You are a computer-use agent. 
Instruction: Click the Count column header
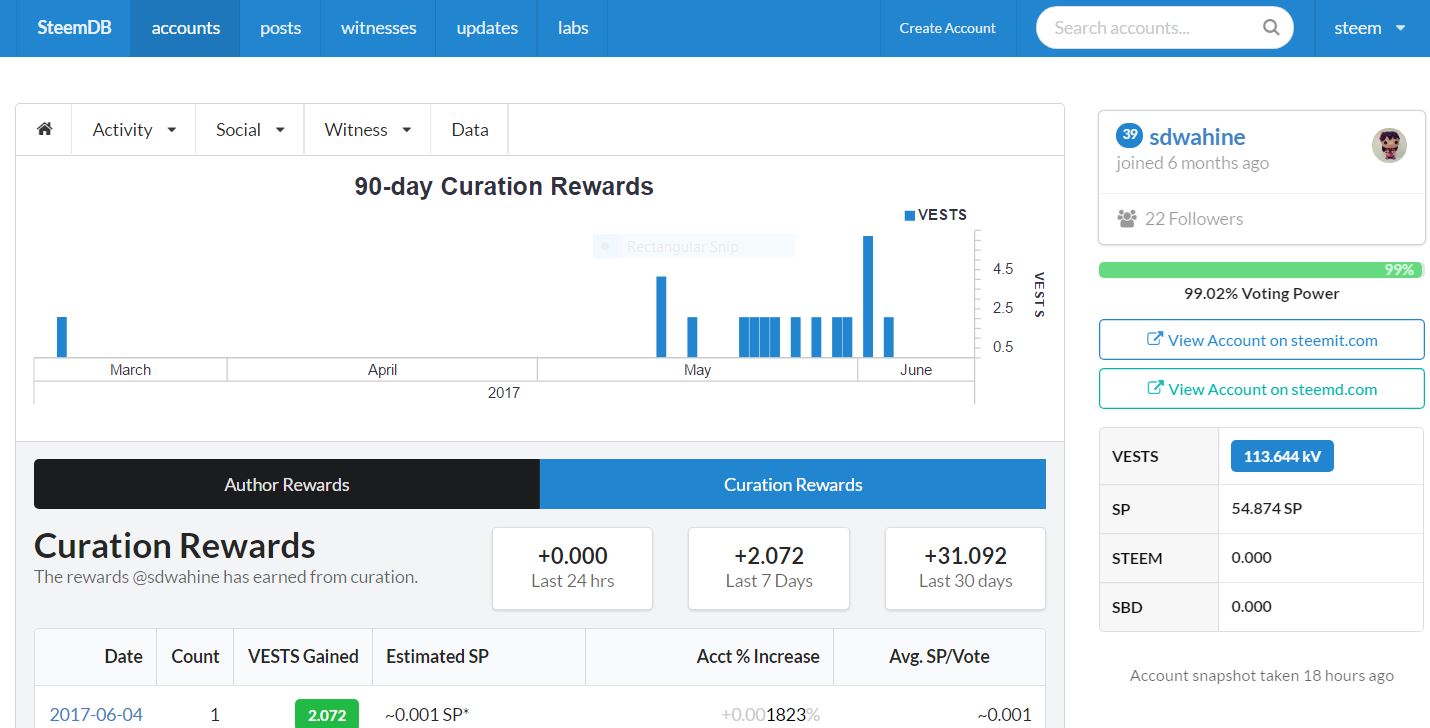(195, 657)
